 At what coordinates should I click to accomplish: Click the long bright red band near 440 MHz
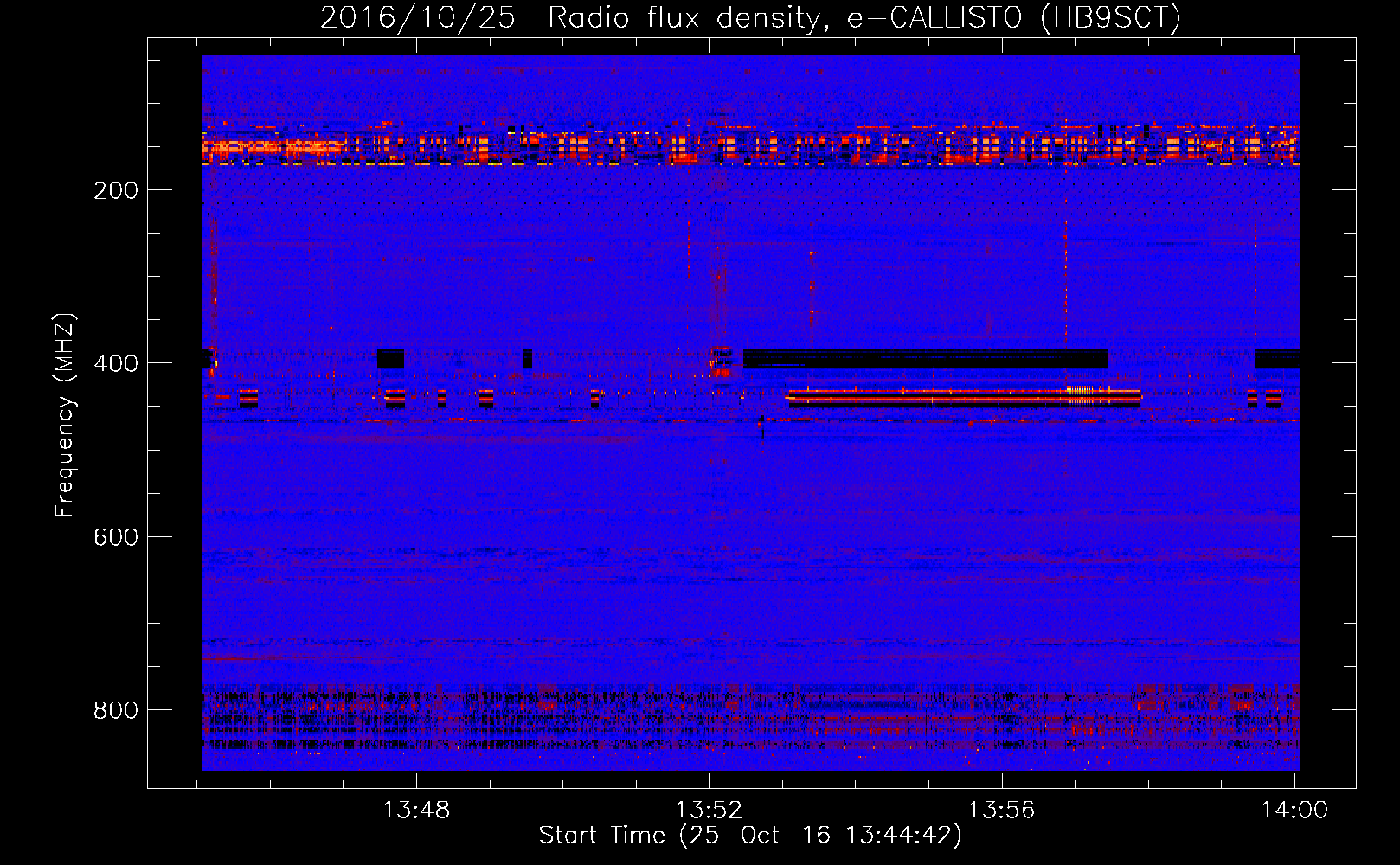coord(964,398)
